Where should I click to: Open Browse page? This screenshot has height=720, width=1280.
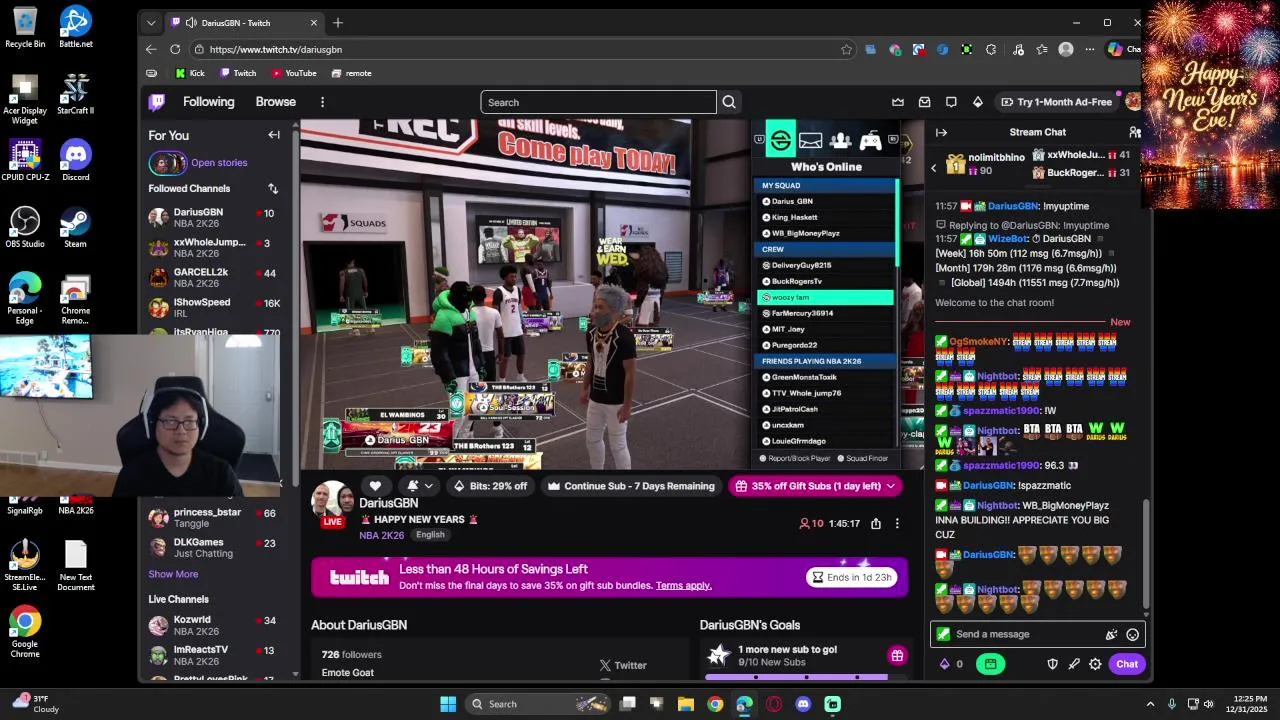(x=275, y=102)
